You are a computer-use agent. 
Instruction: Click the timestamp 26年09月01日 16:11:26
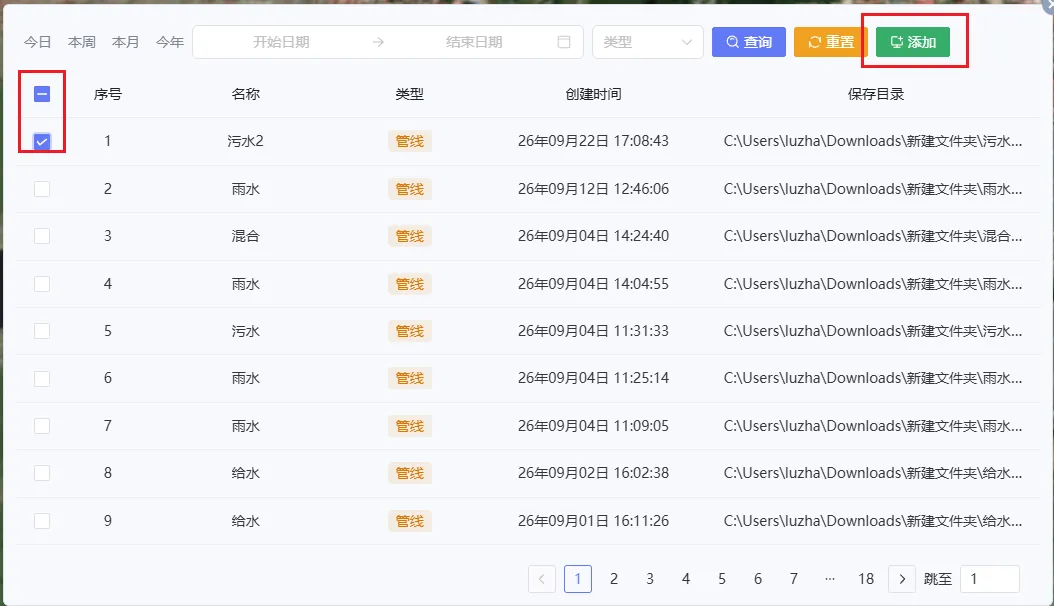(594, 521)
